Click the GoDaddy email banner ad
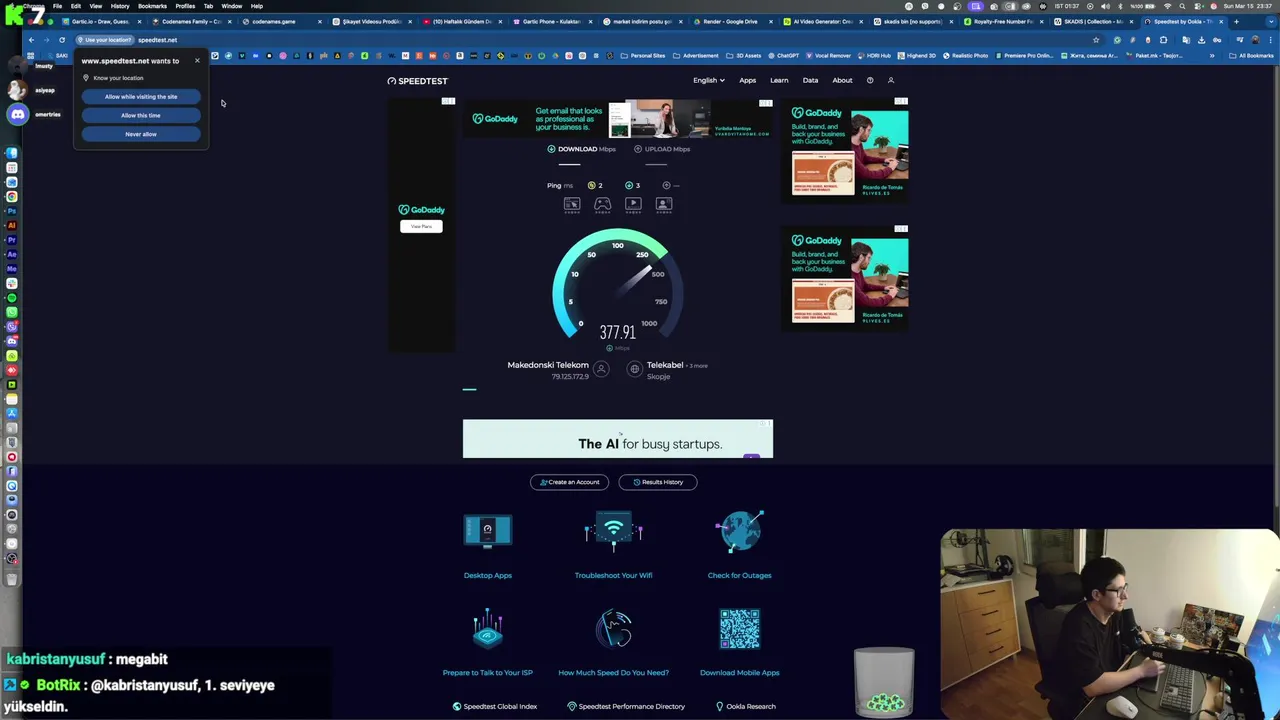This screenshot has width=1280, height=720. pyautogui.click(x=618, y=119)
